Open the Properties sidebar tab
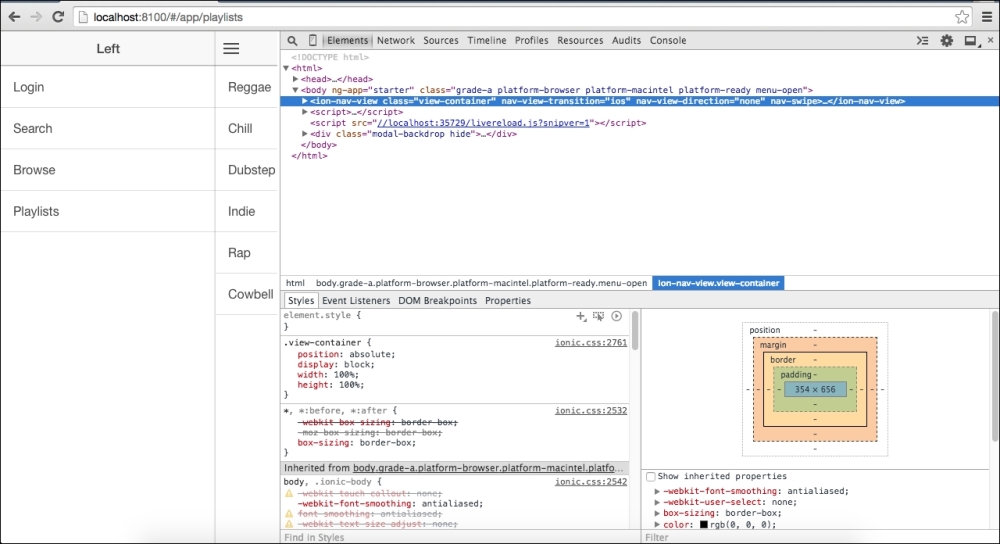 (x=508, y=300)
